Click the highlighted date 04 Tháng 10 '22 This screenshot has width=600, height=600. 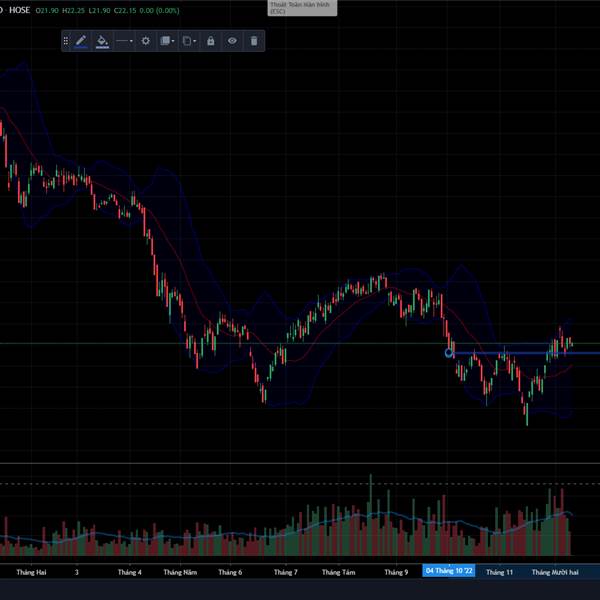pyautogui.click(x=449, y=571)
